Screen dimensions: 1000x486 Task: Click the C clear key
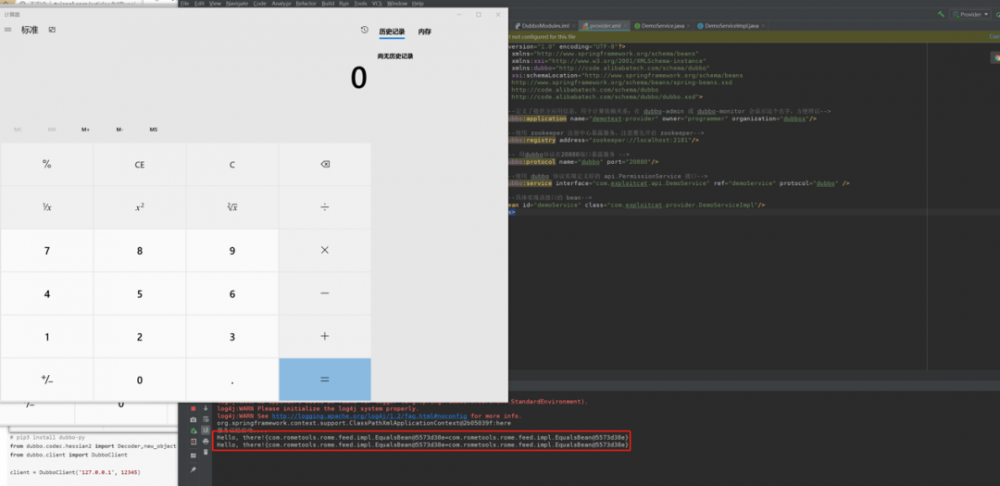232,164
